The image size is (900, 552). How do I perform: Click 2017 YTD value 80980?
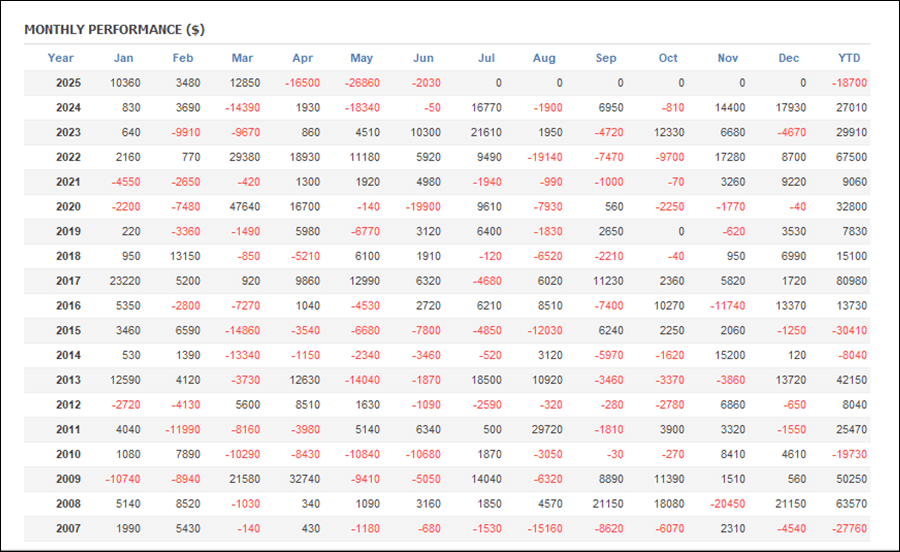coord(851,281)
